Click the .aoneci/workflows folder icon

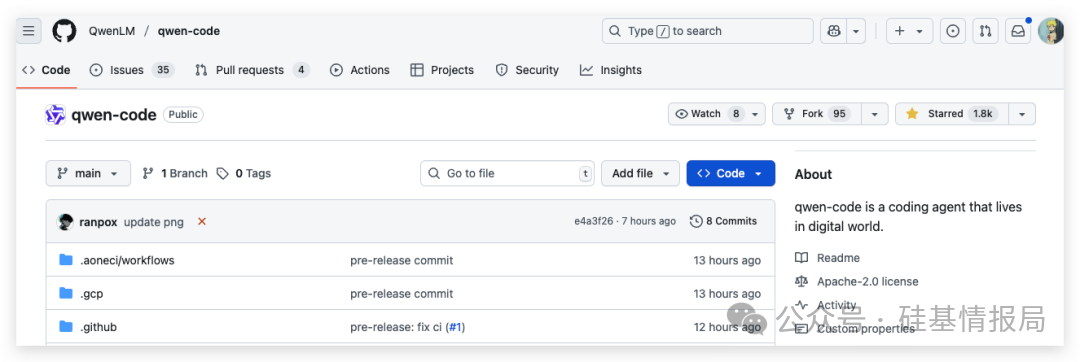(66, 260)
